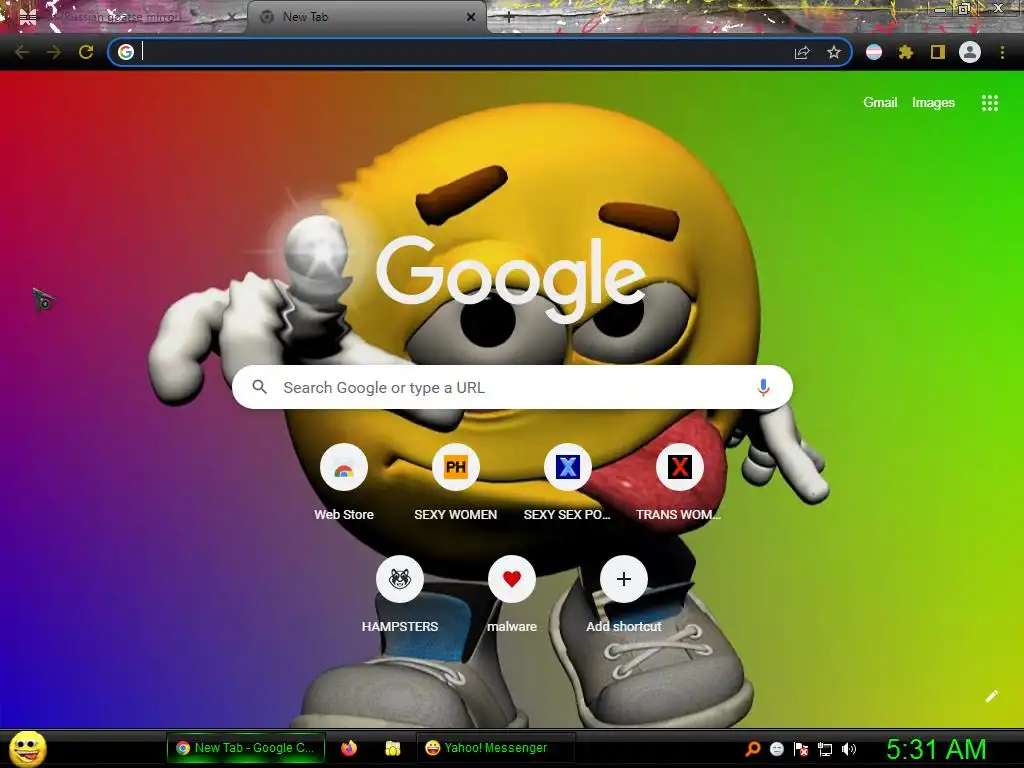The image size is (1024, 768).
Task: Open the Extensions puzzle piece menu
Action: 905,52
